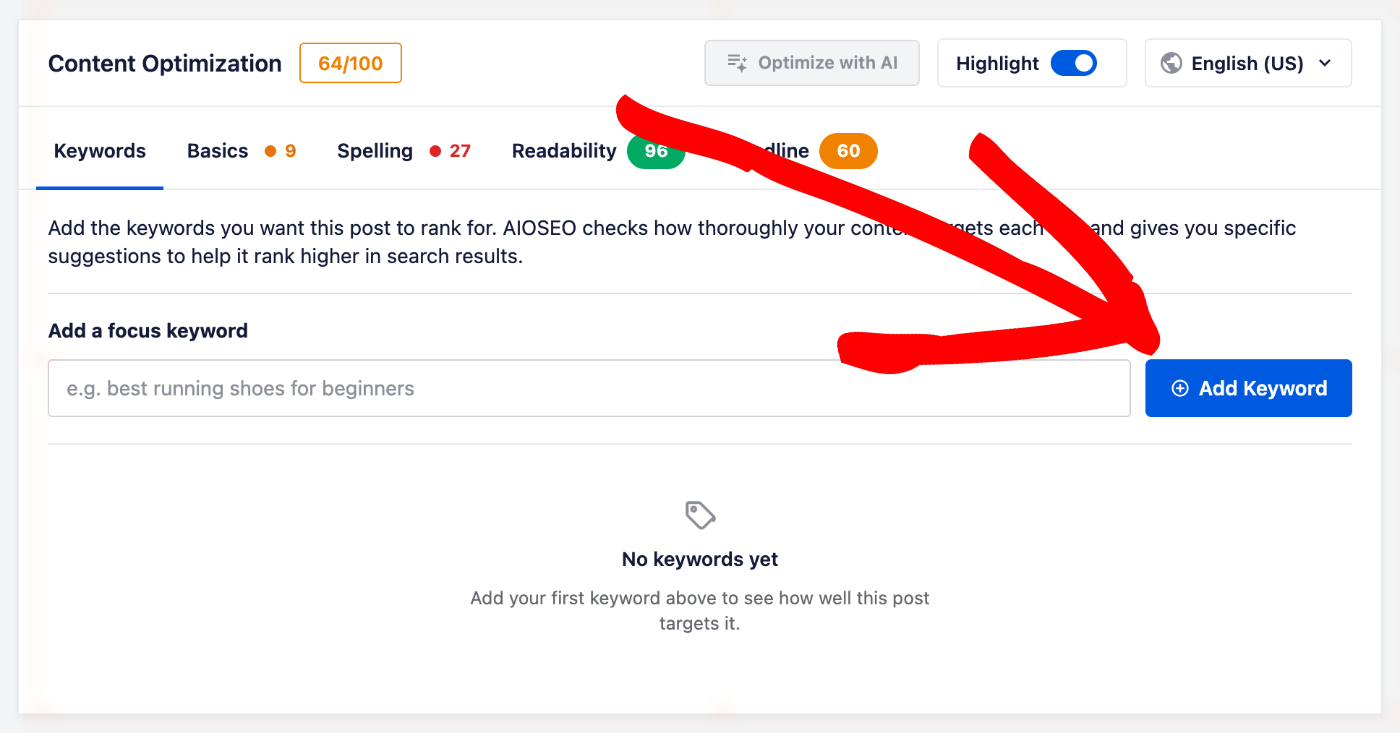Click the plus circle icon on Add Keyword
The image size is (1400, 733).
[x=1180, y=388]
